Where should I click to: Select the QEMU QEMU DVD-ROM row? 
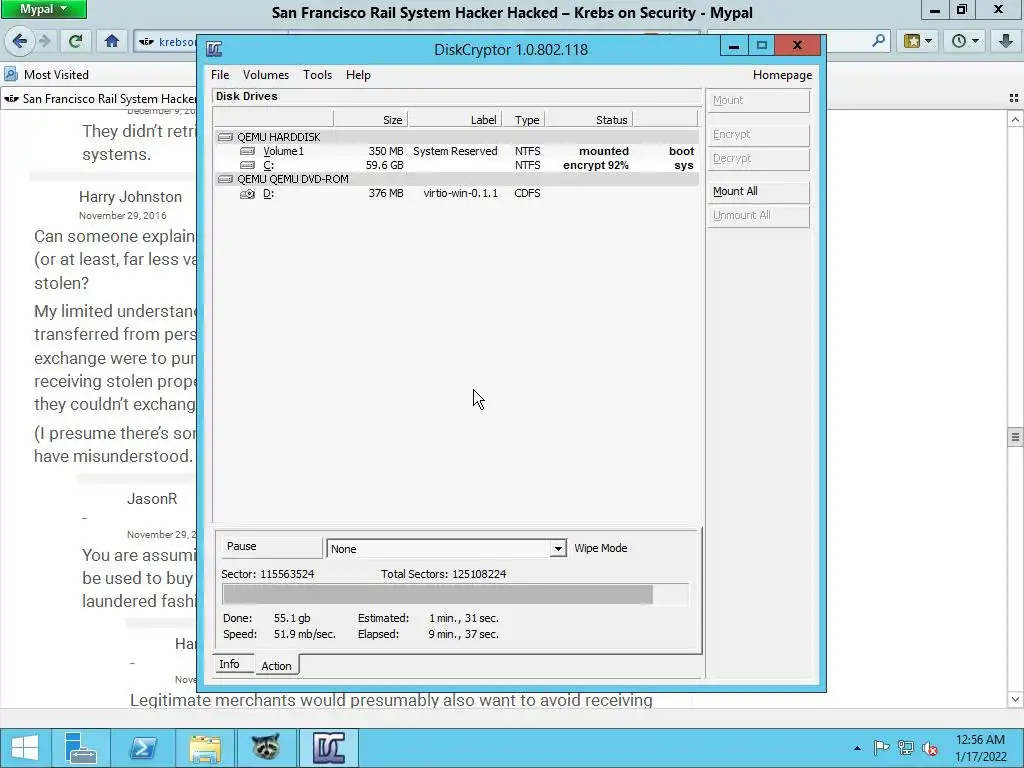click(457, 179)
